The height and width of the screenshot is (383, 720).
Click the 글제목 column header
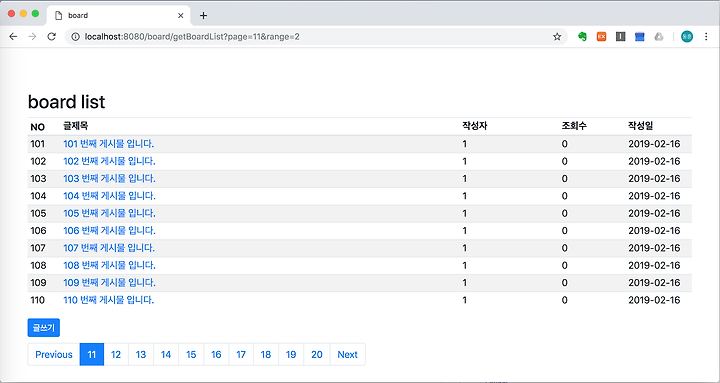tap(76, 126)
